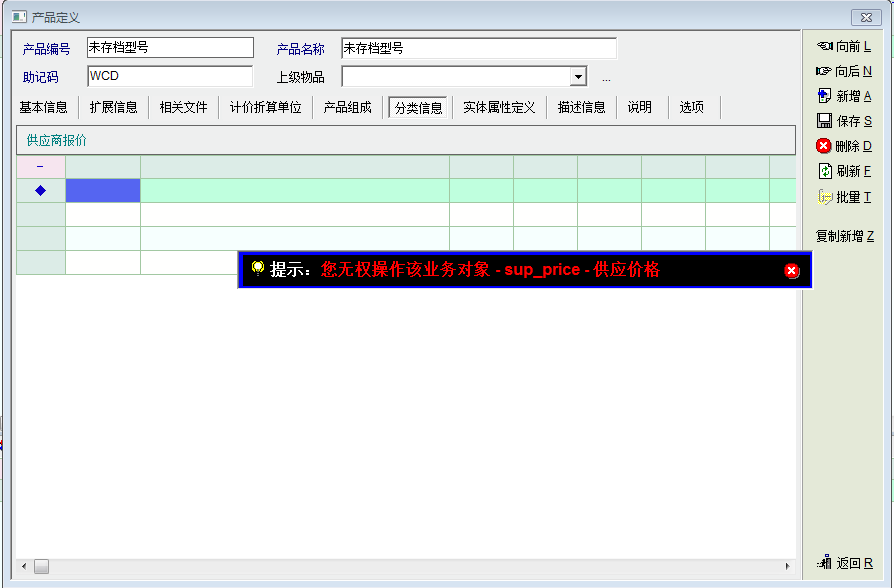Select the highlighted blue grid cell

click(103, 191)
